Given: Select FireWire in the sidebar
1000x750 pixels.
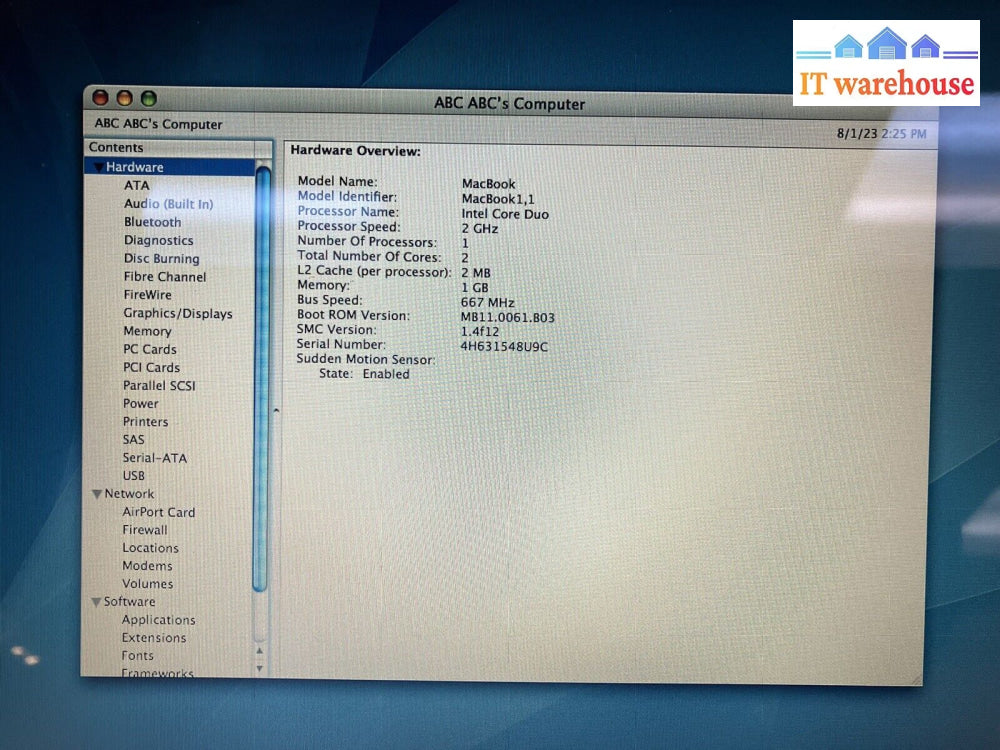Looking at the screenshot, I should [147, 295].
